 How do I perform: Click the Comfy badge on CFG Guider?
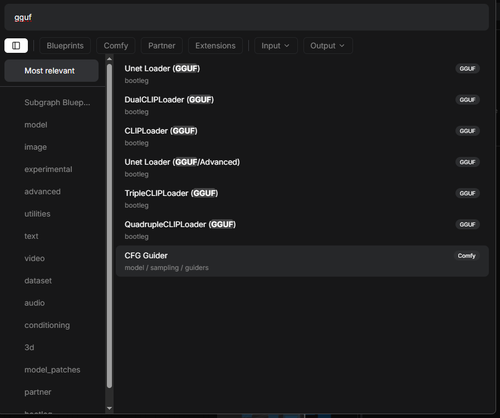click(x=466, y=256)
